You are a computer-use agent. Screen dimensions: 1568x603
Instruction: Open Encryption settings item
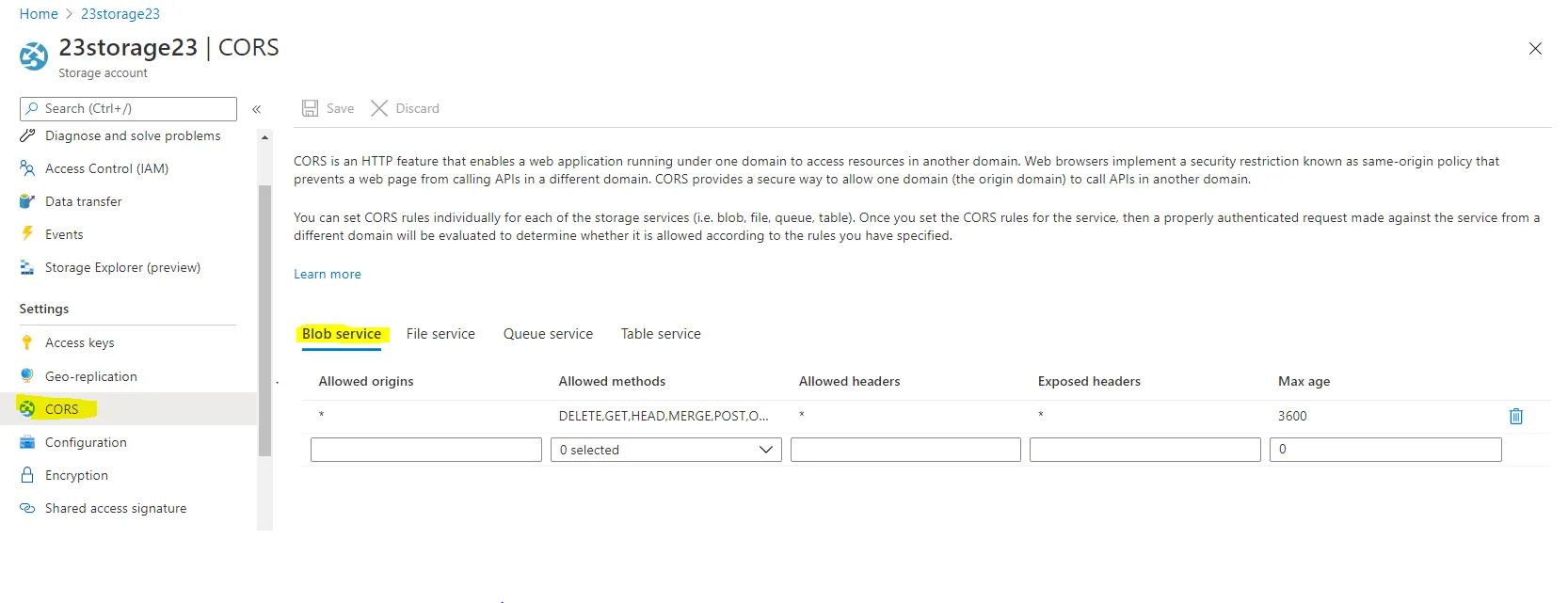[x=76, y=475]
